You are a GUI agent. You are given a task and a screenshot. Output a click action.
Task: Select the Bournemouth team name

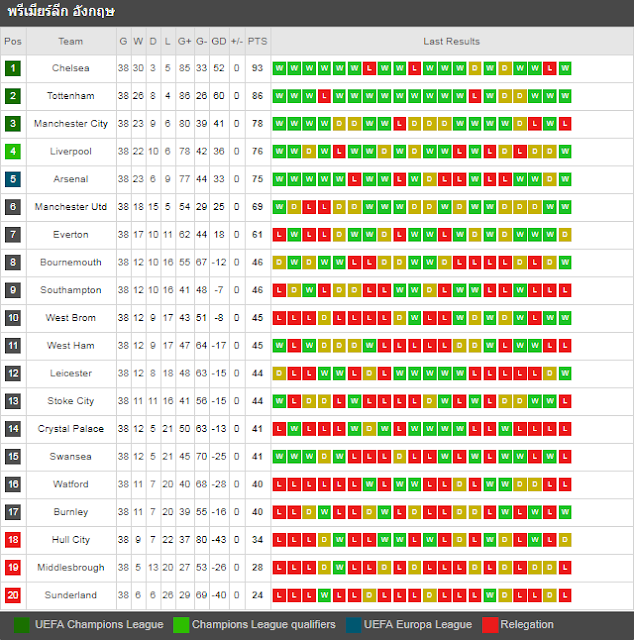71,262
